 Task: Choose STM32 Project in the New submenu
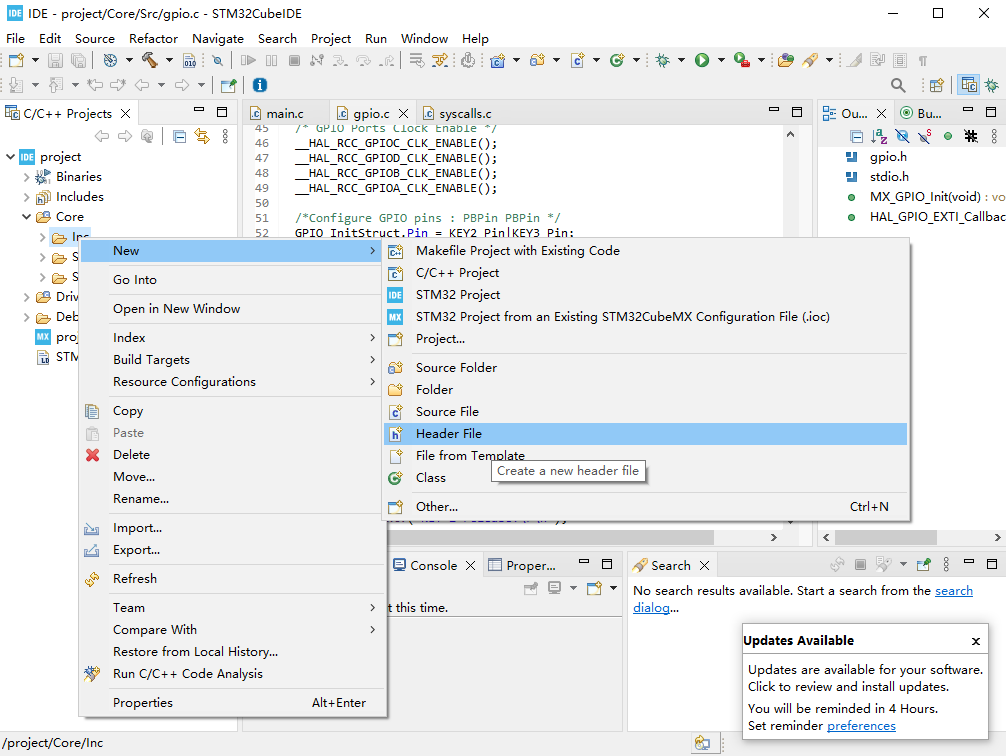645,295
